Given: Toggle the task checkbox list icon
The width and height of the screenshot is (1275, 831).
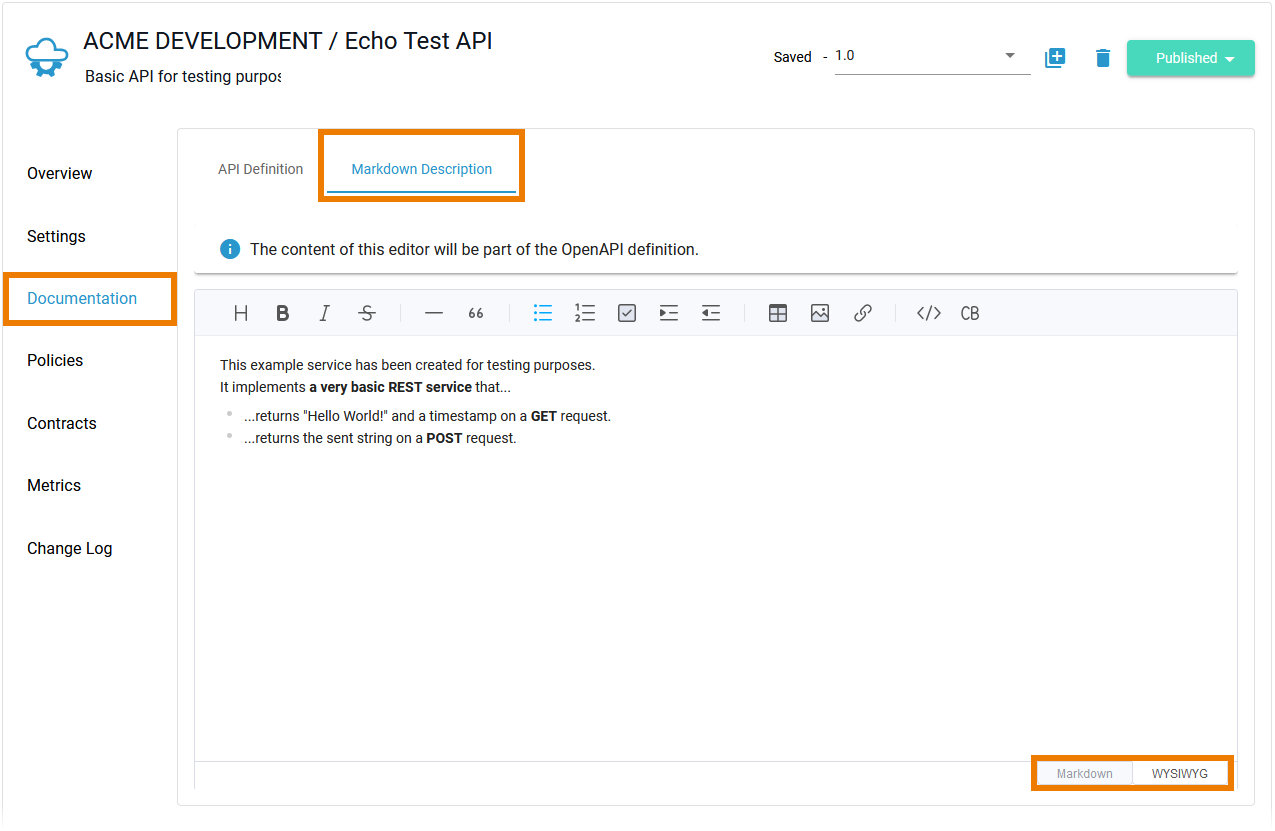Looking at the screenshot, I should 627,313.
